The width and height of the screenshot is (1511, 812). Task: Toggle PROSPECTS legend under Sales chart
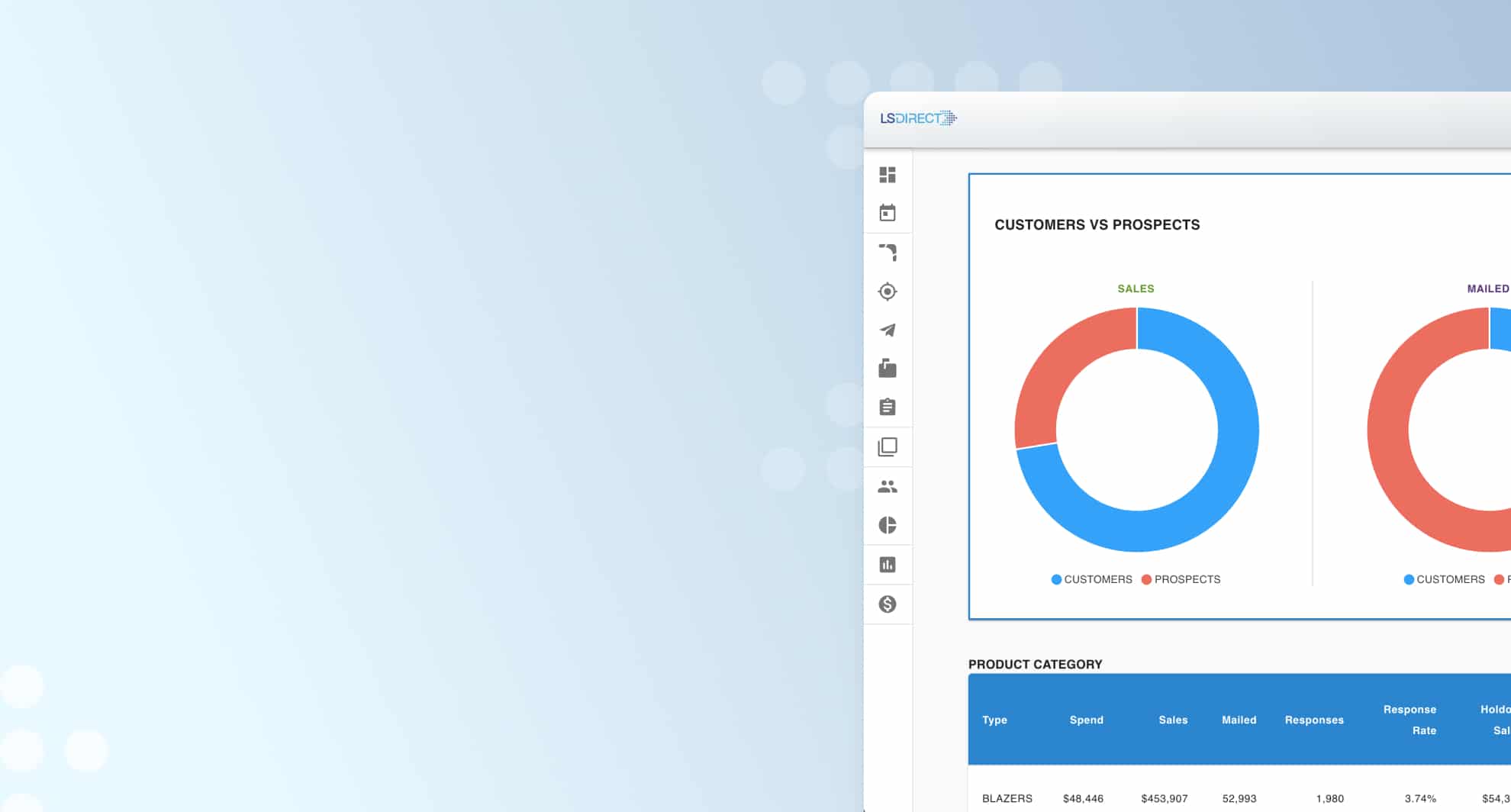click(1181, 579)
